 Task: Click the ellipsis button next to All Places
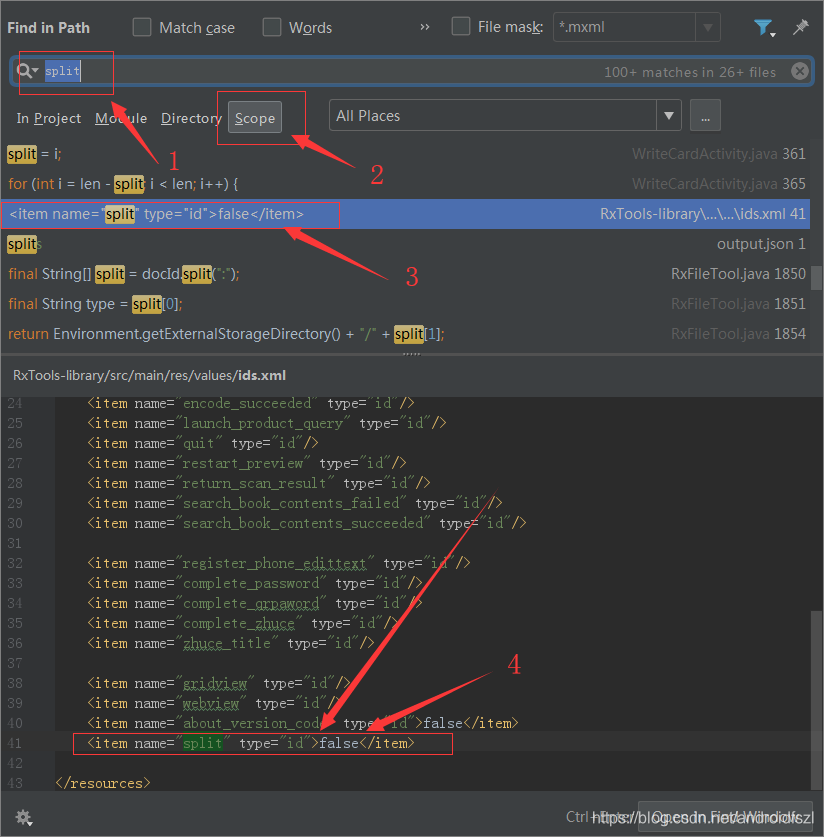(x=705, y=116)
